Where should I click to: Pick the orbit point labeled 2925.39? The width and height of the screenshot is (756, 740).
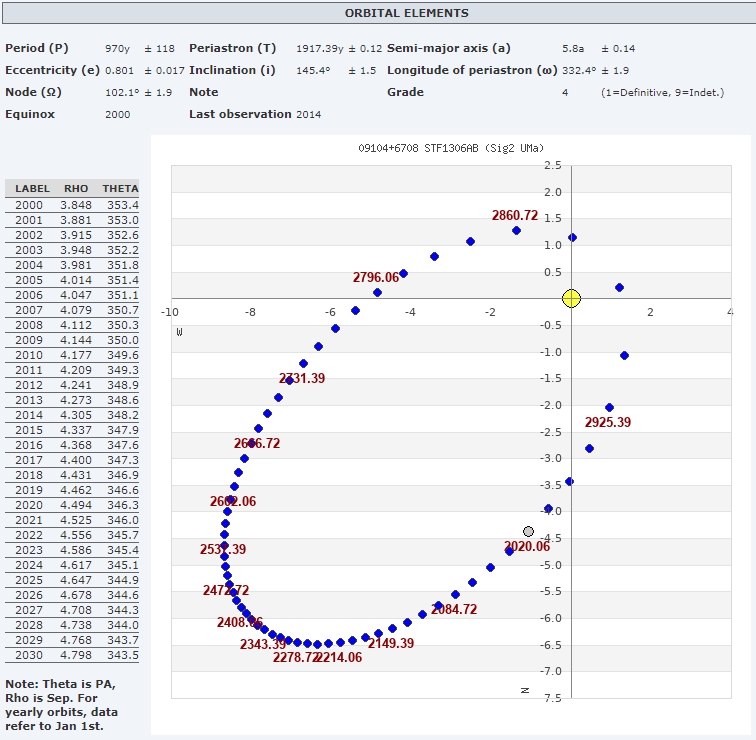609,407
